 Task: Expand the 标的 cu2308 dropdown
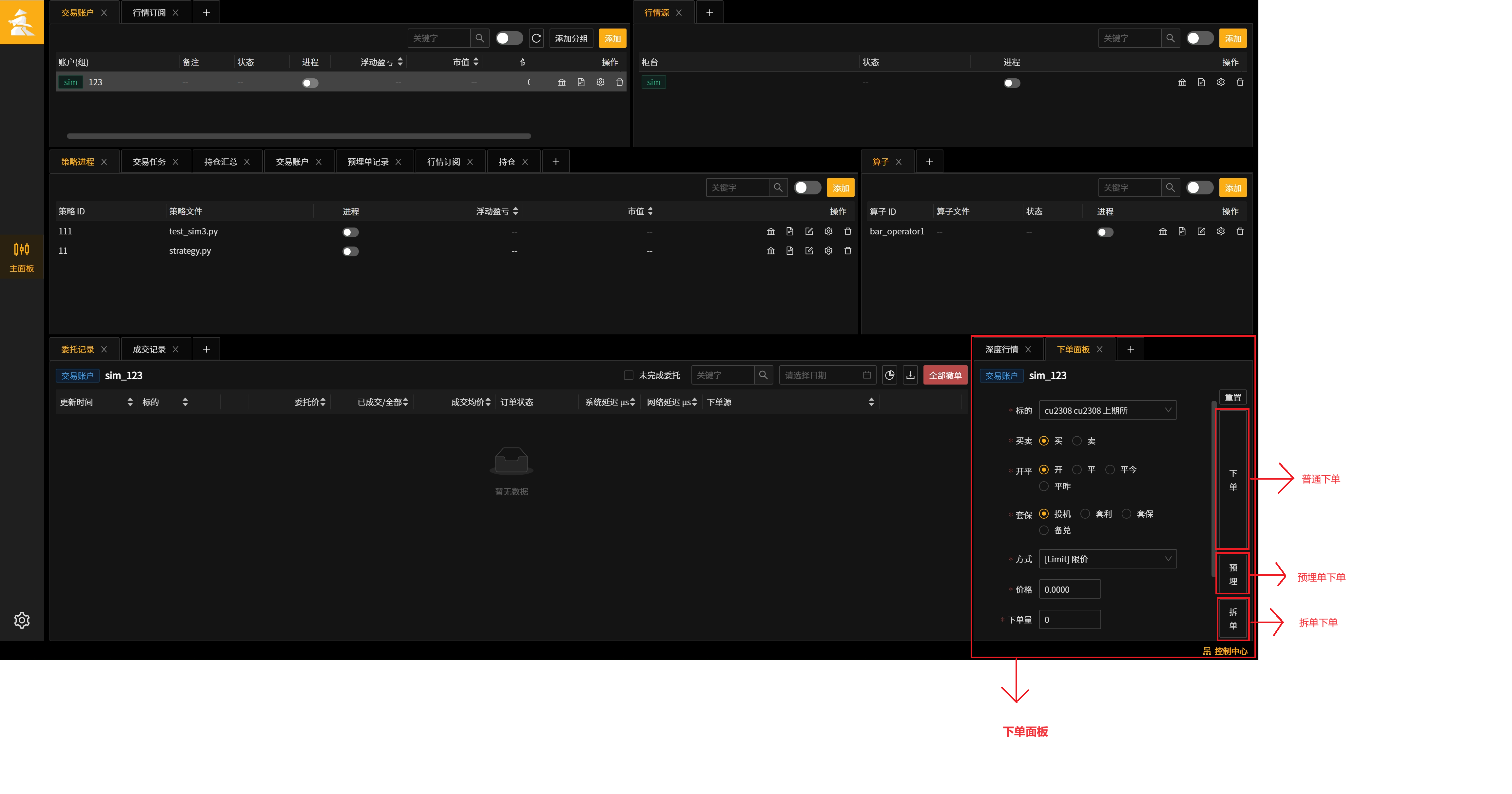coord(1108,410)
